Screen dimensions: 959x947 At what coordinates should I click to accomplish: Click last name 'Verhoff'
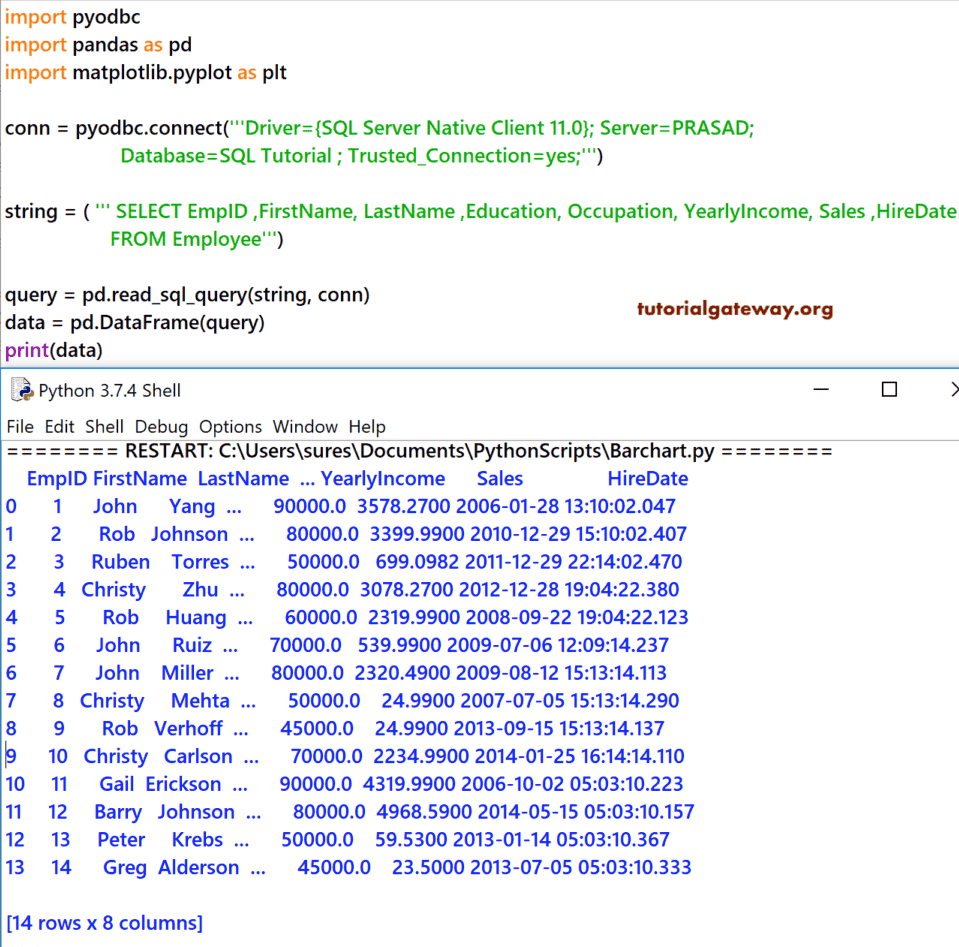pyautogui.click(x=188, y=728)
